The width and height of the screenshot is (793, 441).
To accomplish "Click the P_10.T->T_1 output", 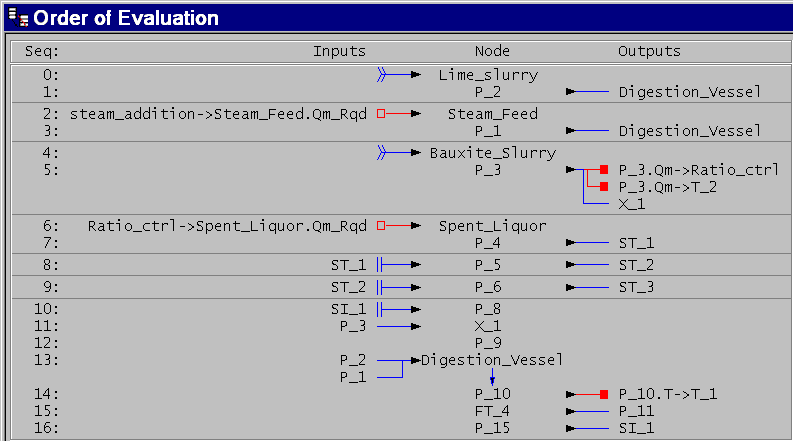I will coord(668,394).
